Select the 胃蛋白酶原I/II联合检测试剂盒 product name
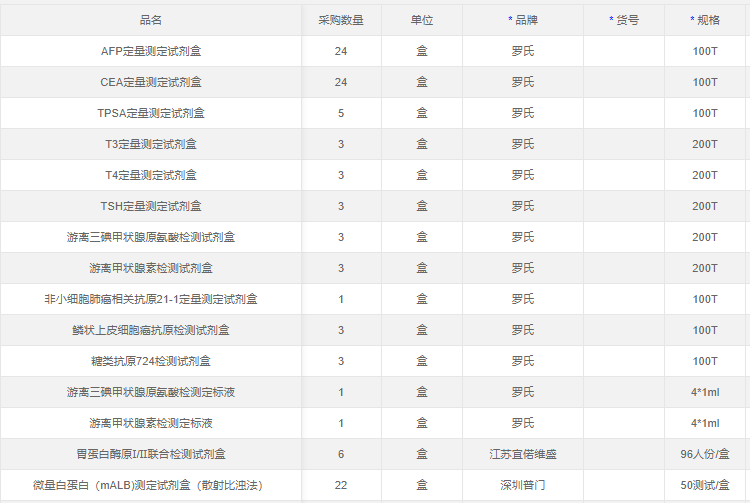 150,454
